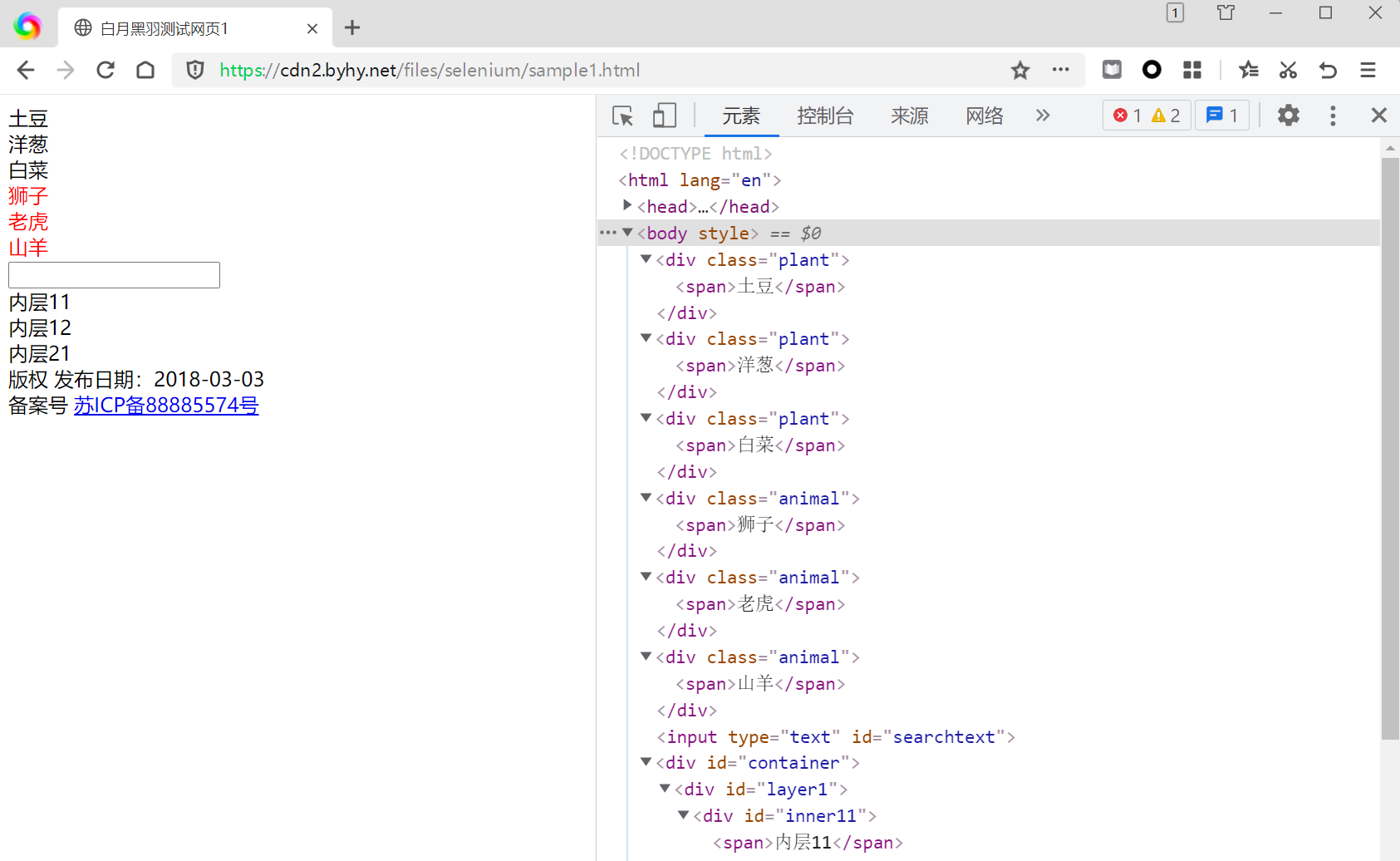Viewport: 1400px width, 861px height.
Task: Click the site security shield icon
Action: pyautogui.click(x=195, y=71)
